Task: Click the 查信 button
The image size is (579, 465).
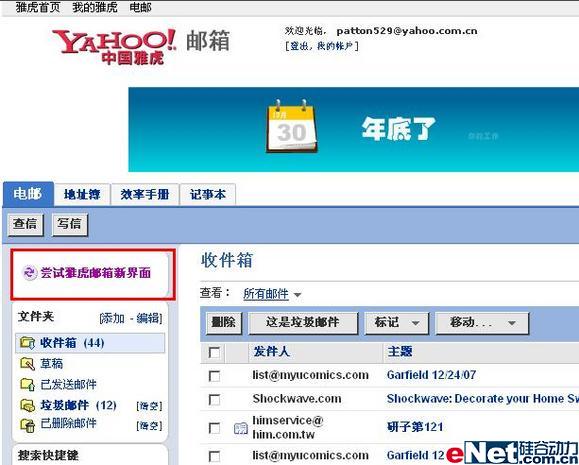Action: (25, 224)
